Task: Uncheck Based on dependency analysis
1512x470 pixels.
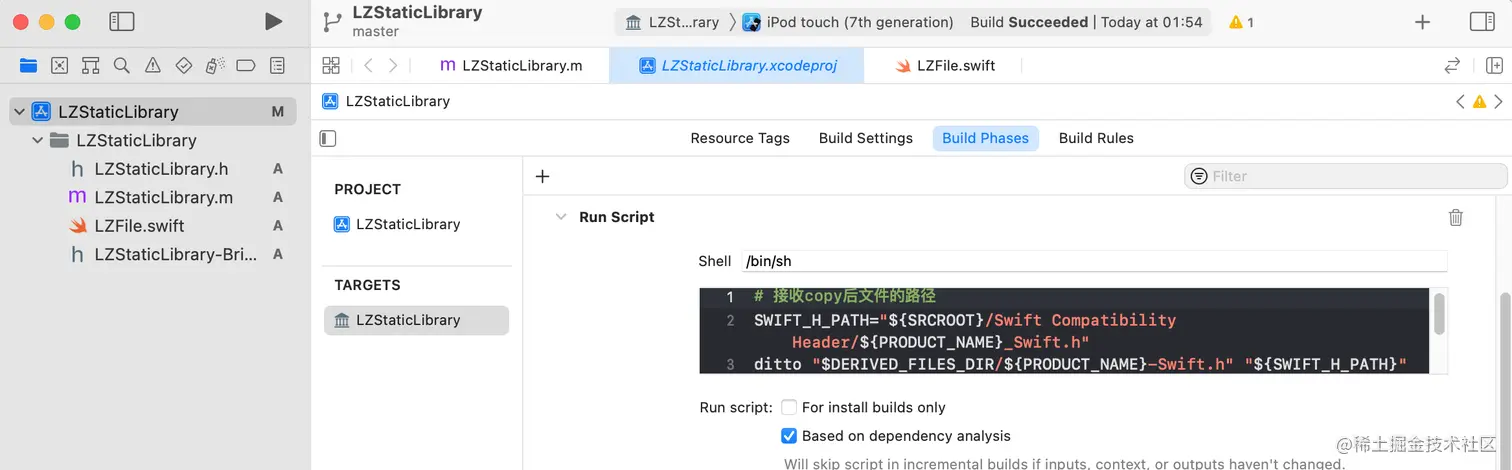Action: coord(789,436)
